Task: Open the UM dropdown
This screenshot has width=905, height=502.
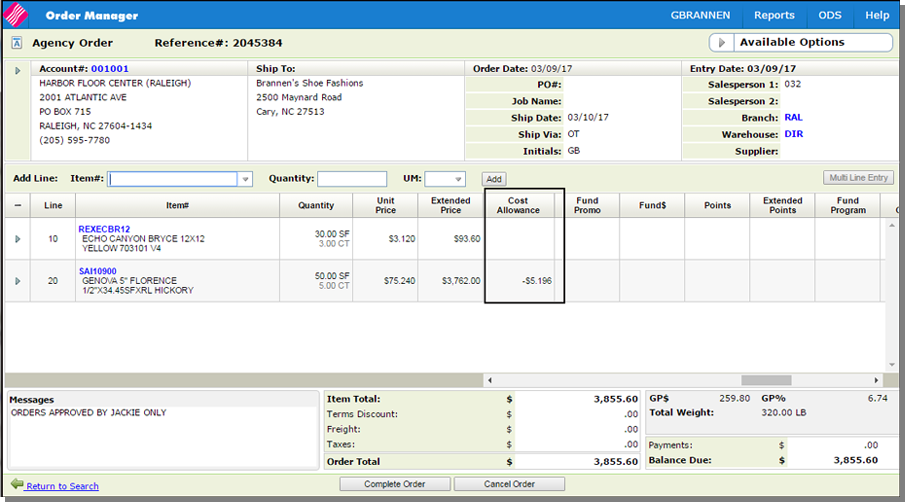Action: point(445,179)
